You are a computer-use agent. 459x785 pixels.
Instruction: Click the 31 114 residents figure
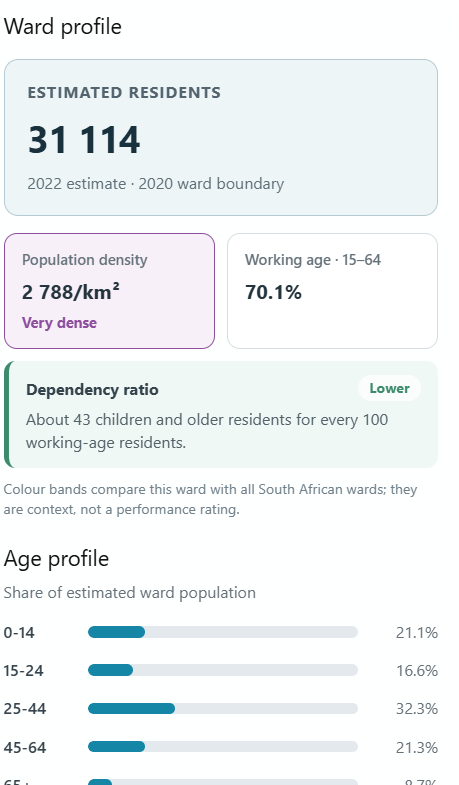(84, 140)
